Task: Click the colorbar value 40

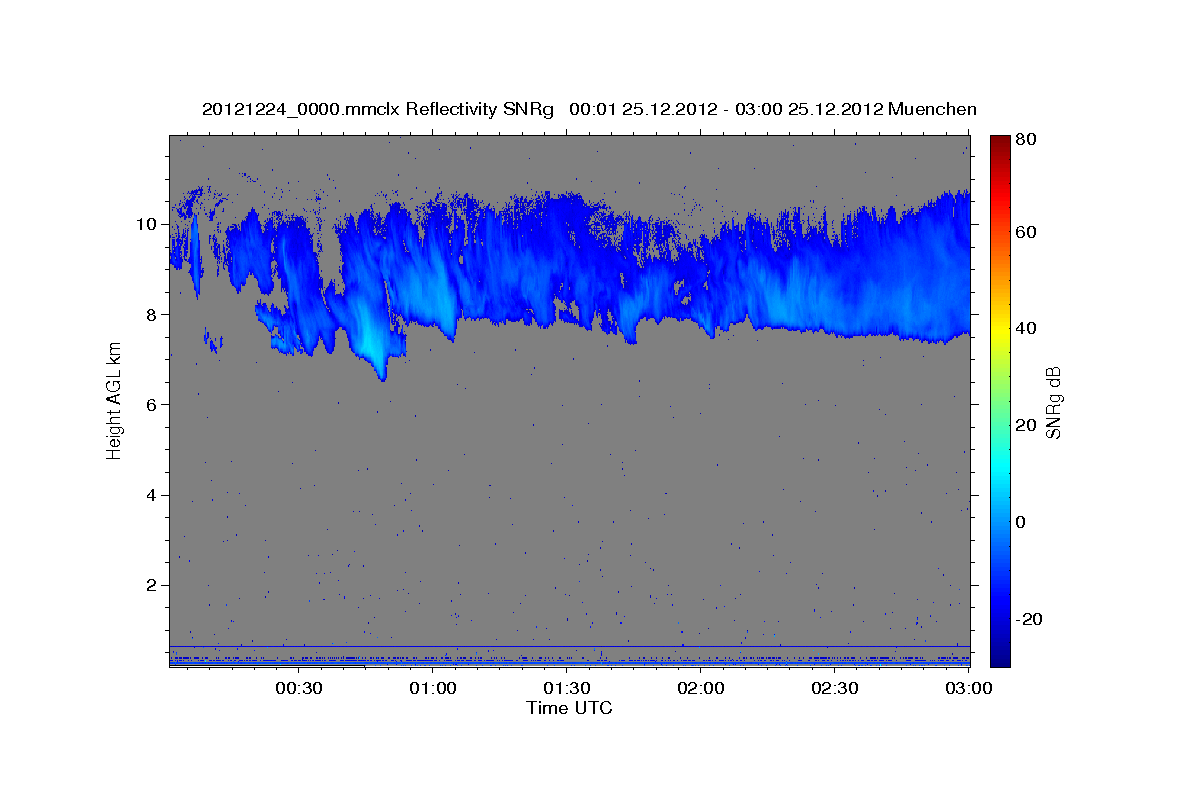Action: [x=1027, y=328]
